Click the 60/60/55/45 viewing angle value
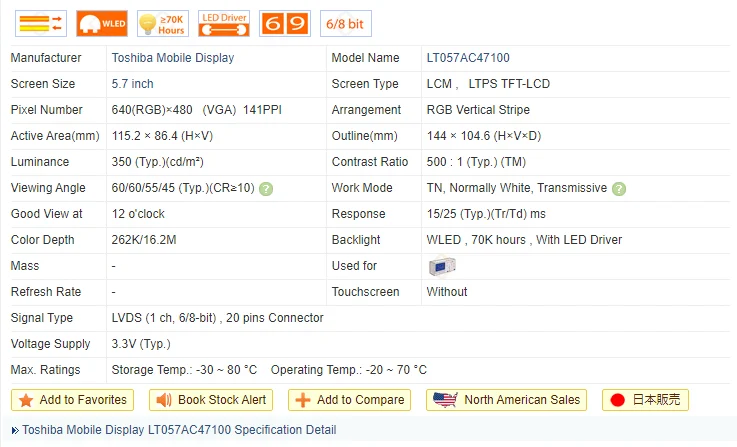 coord(183,188)
